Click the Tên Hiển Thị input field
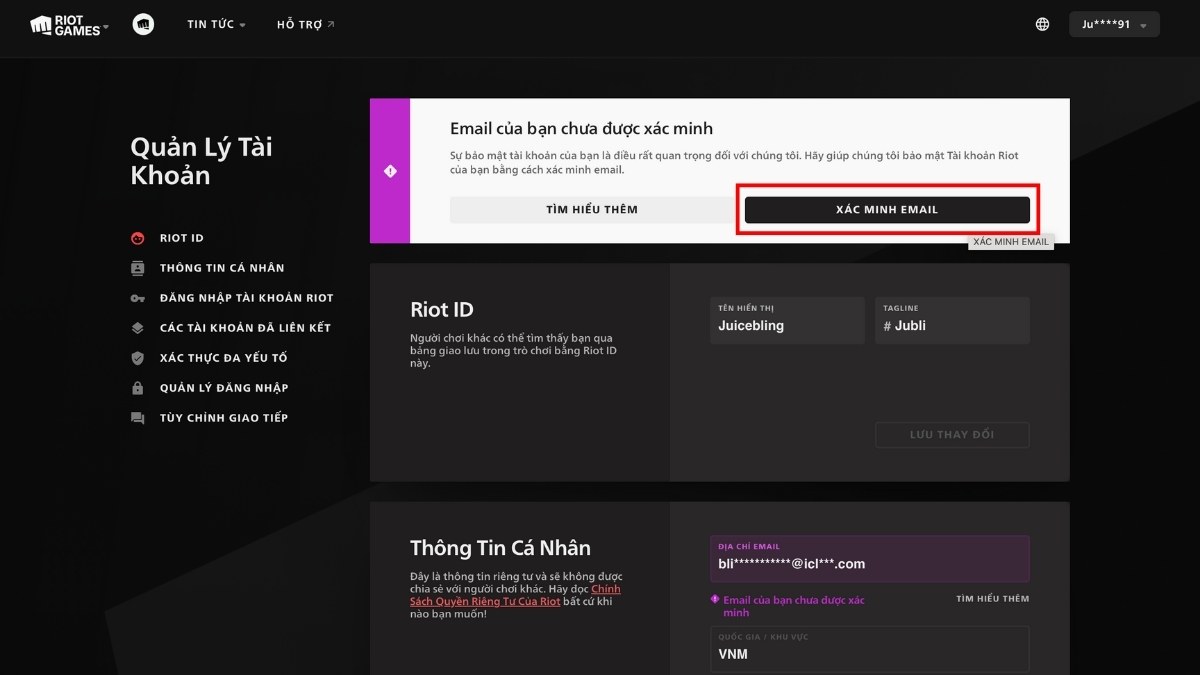Screen dimensions: 1200x675 (786, 321)
